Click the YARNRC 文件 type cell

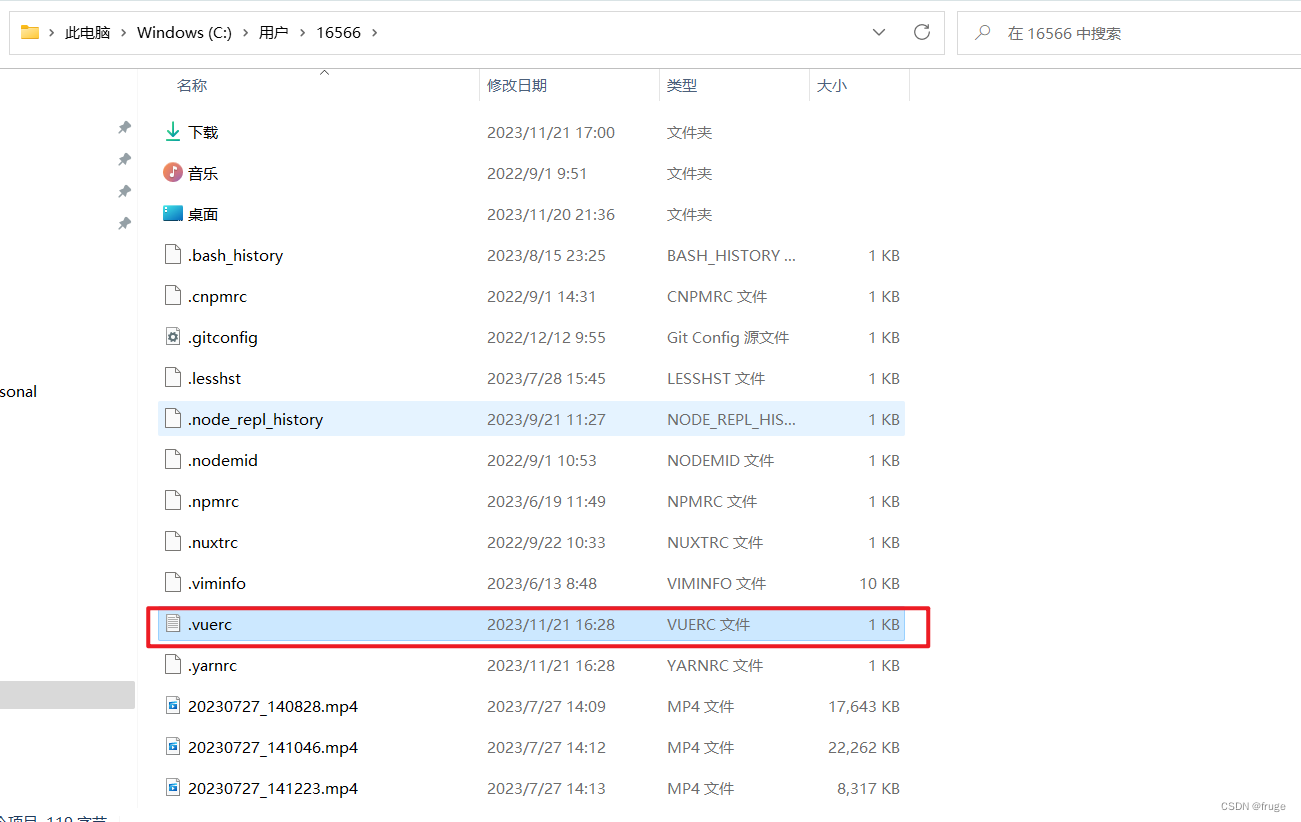point(715,665)
